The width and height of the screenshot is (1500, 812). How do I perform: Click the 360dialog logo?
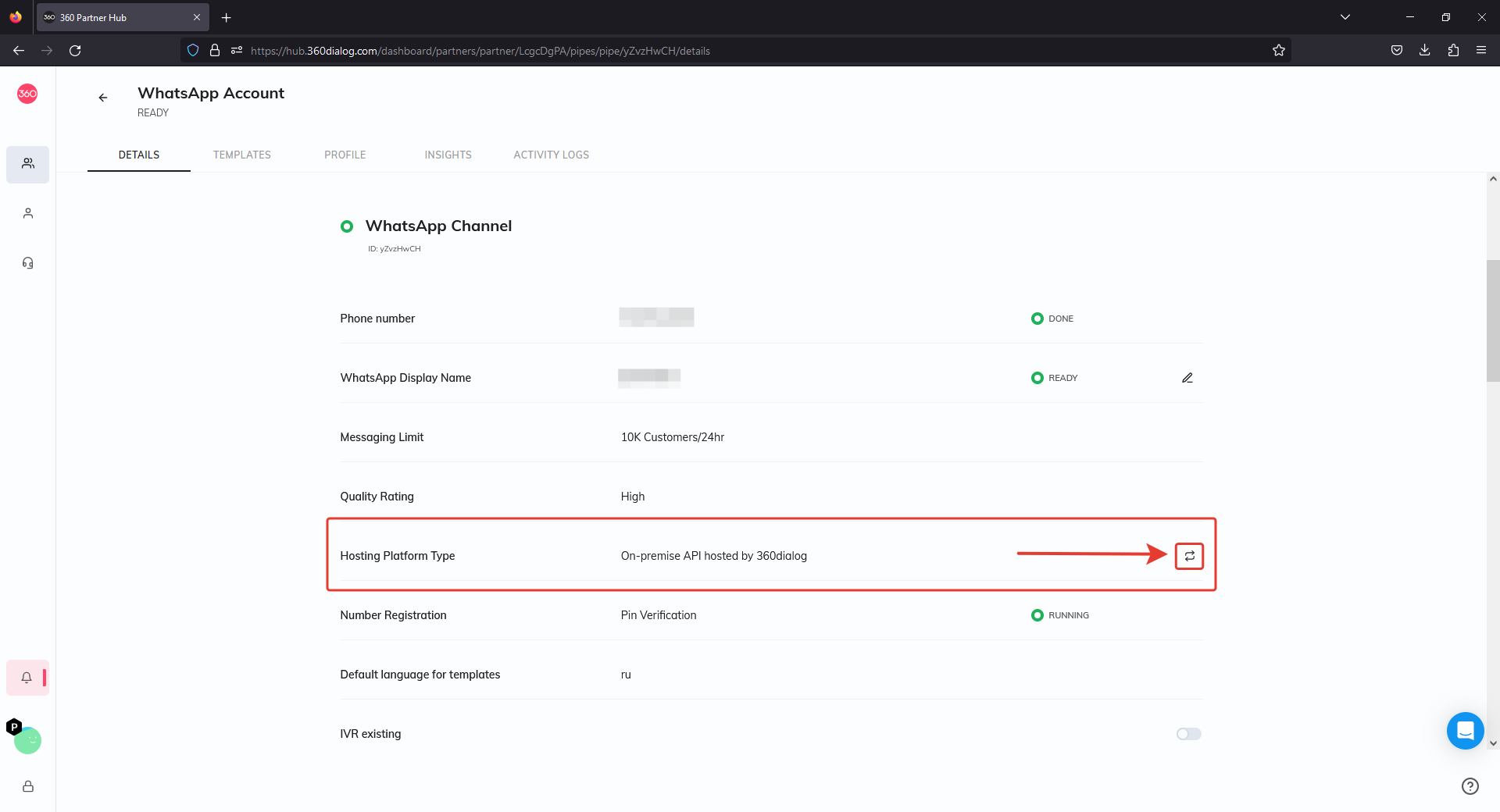27,94
